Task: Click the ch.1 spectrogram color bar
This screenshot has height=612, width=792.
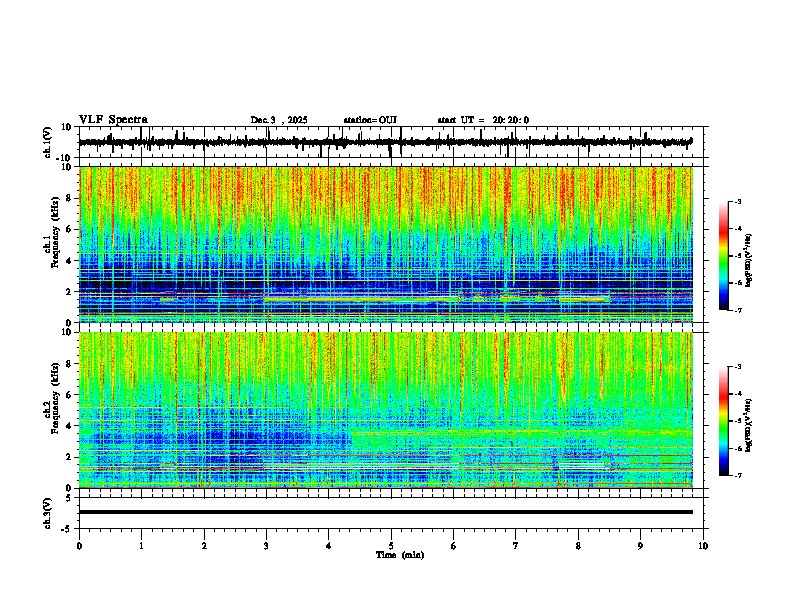Action: (724, 256)
